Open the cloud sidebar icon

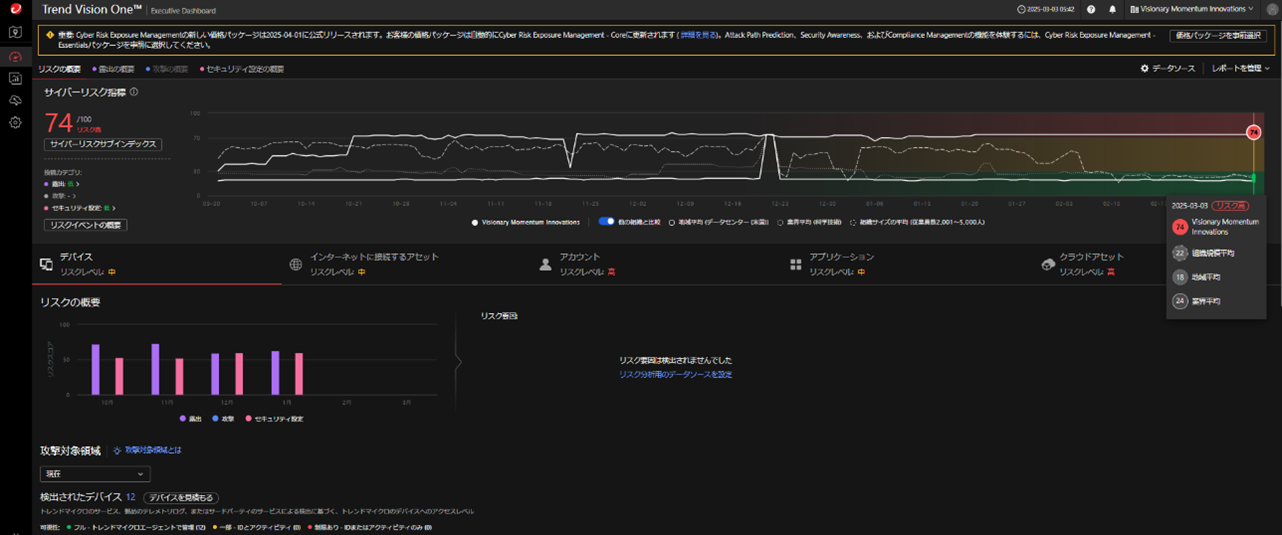(15, 100)
